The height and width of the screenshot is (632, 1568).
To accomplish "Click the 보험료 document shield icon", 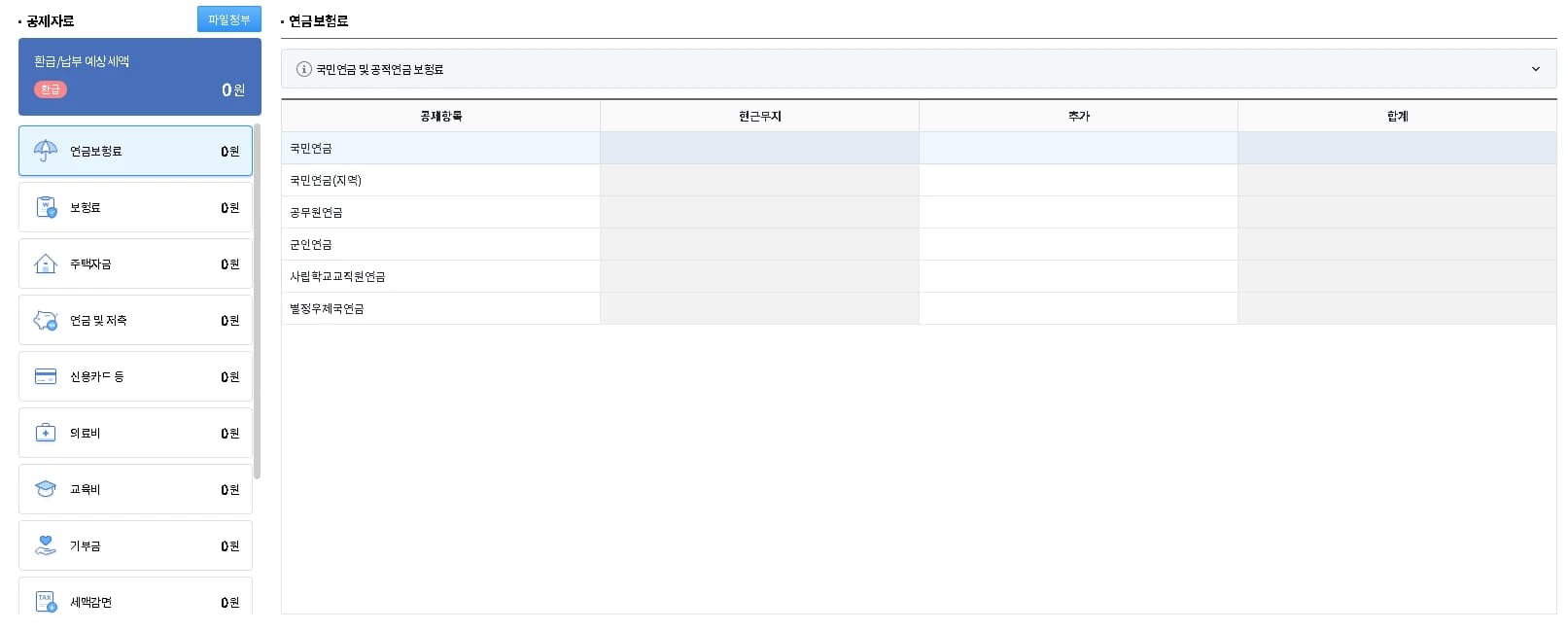I will 46,207.
